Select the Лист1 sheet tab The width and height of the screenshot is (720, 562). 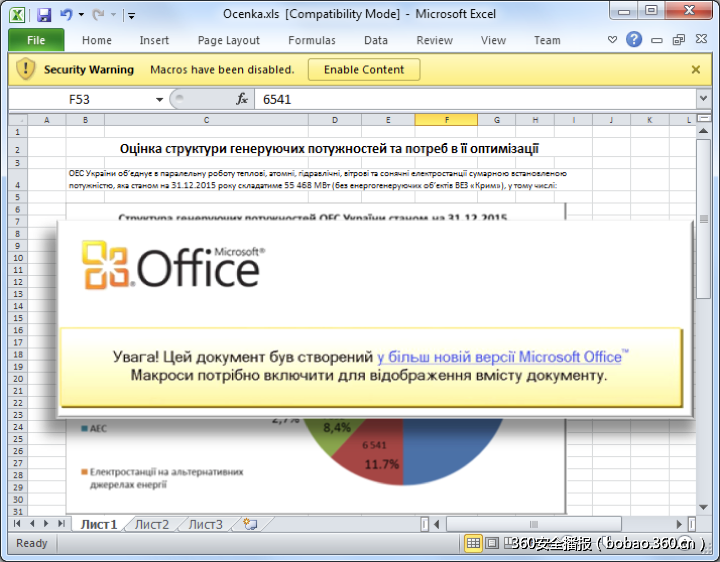[99, 524]
